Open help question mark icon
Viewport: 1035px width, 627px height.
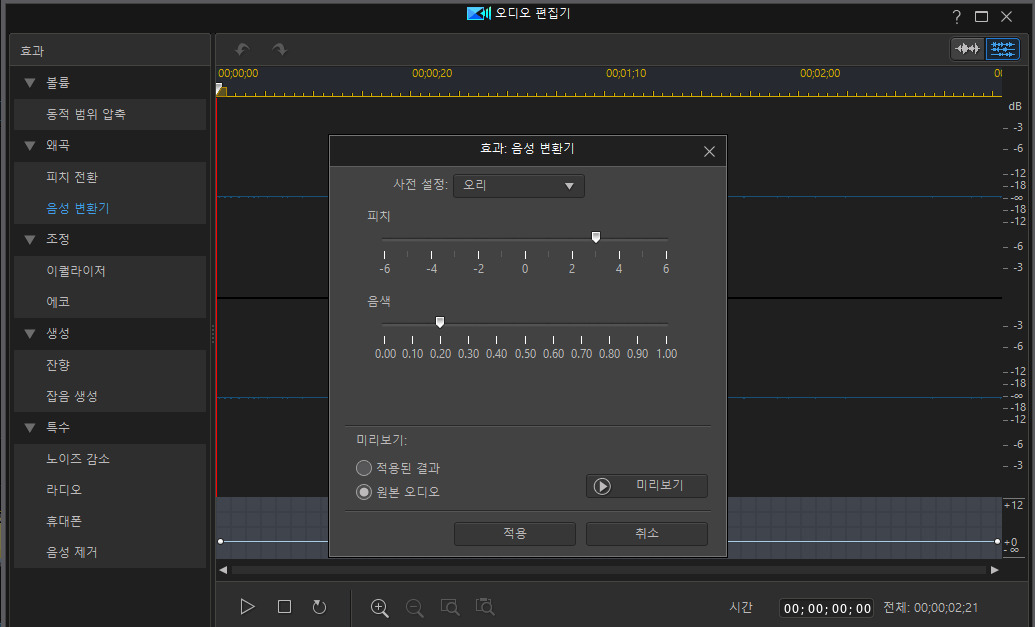pos(956,16)
